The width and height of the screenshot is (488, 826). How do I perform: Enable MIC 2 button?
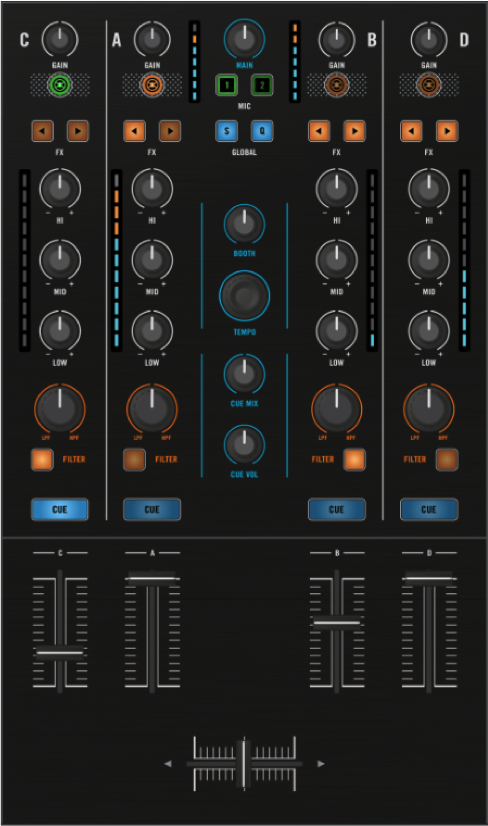(262, 85)
